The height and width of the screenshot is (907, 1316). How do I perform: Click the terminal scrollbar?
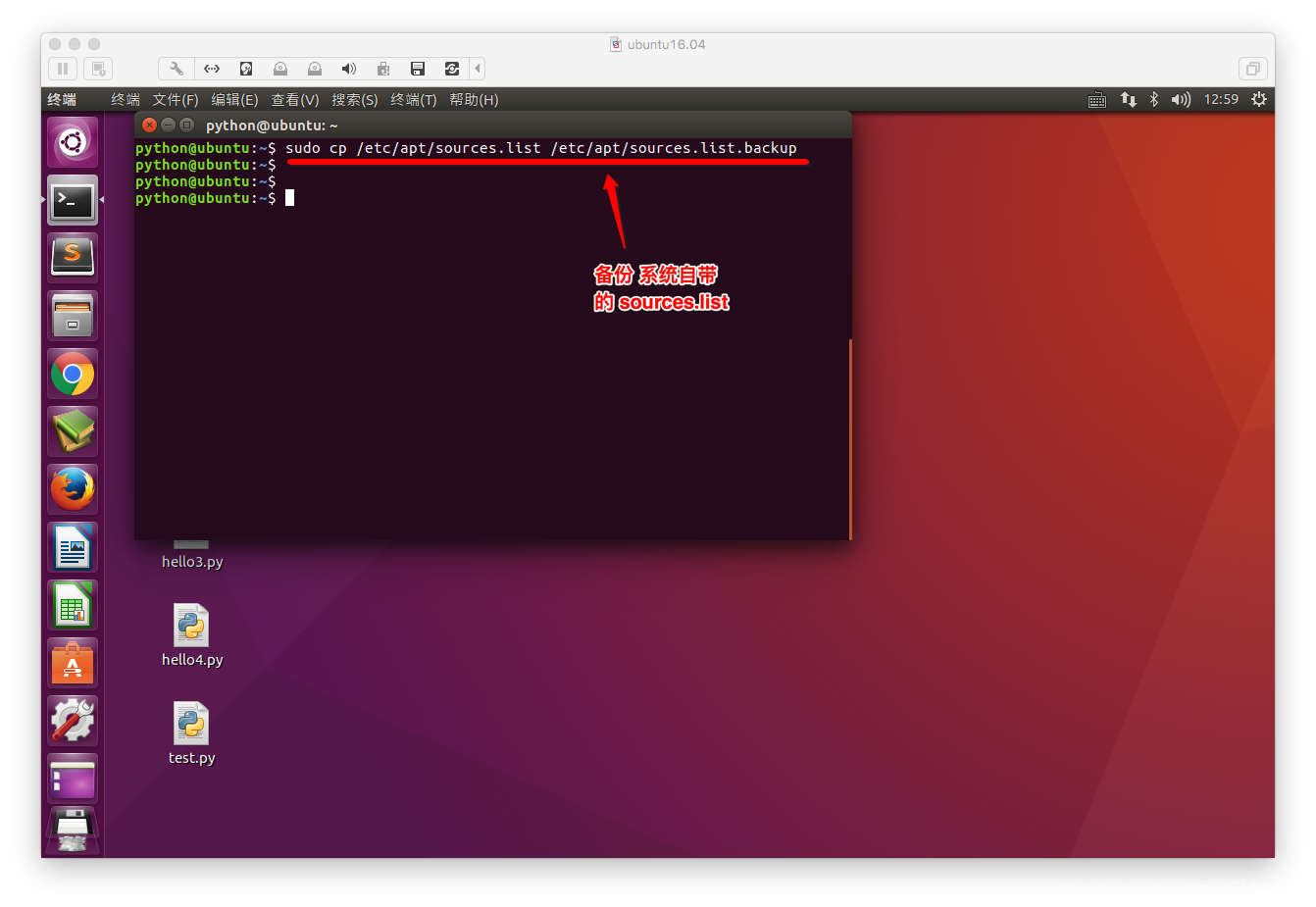pyautogui.click(x=850, y=438)
